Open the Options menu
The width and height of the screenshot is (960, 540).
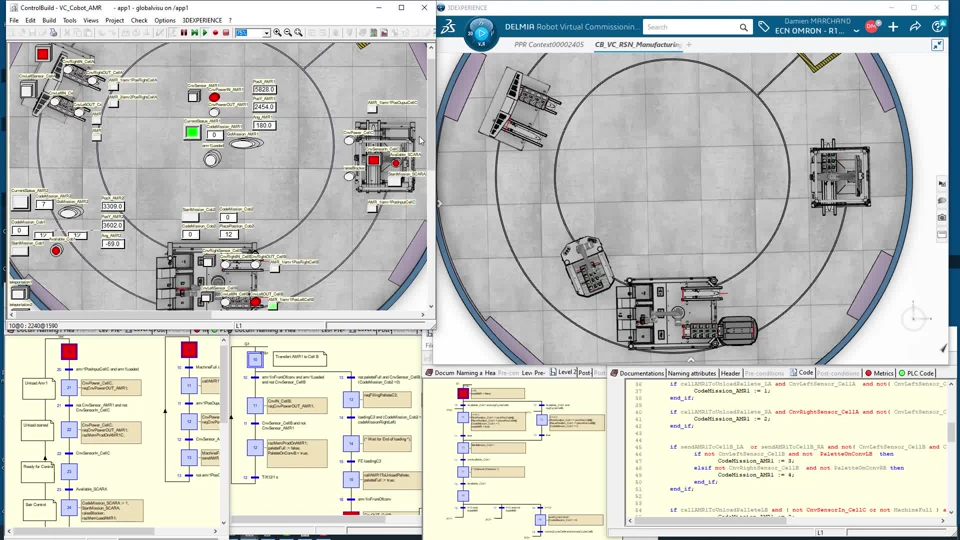165,20
